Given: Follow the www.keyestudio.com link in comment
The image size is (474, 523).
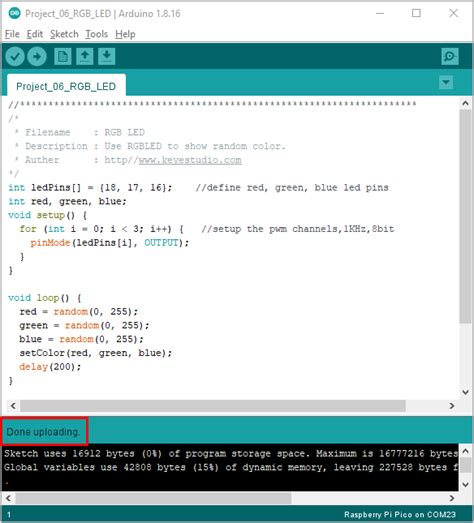Looking at the screenshot, I should [x=190, y=160].
